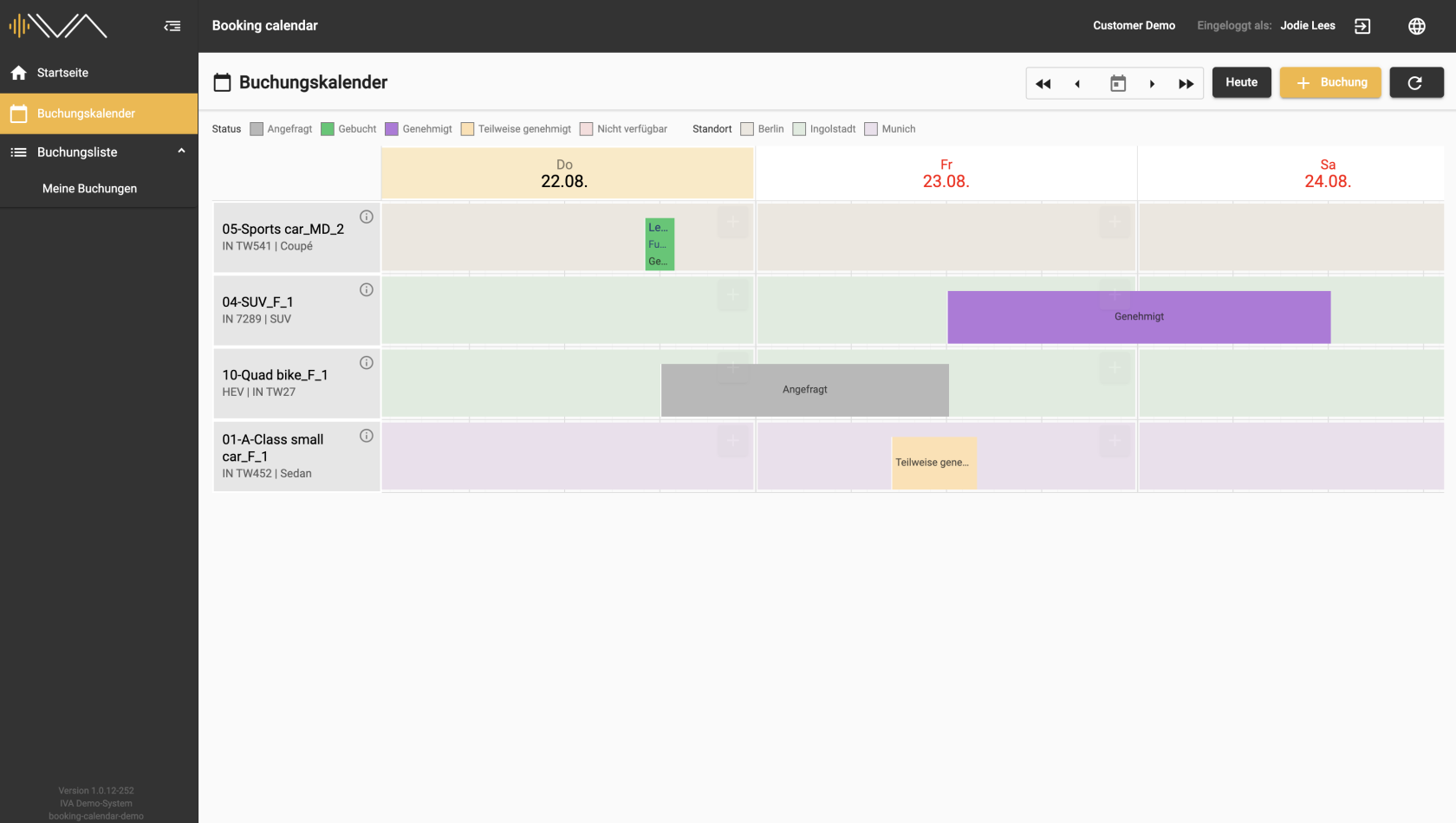Open Startseite home page
This screenshot has width=1456, height=823.
click(x=99, y=73)
